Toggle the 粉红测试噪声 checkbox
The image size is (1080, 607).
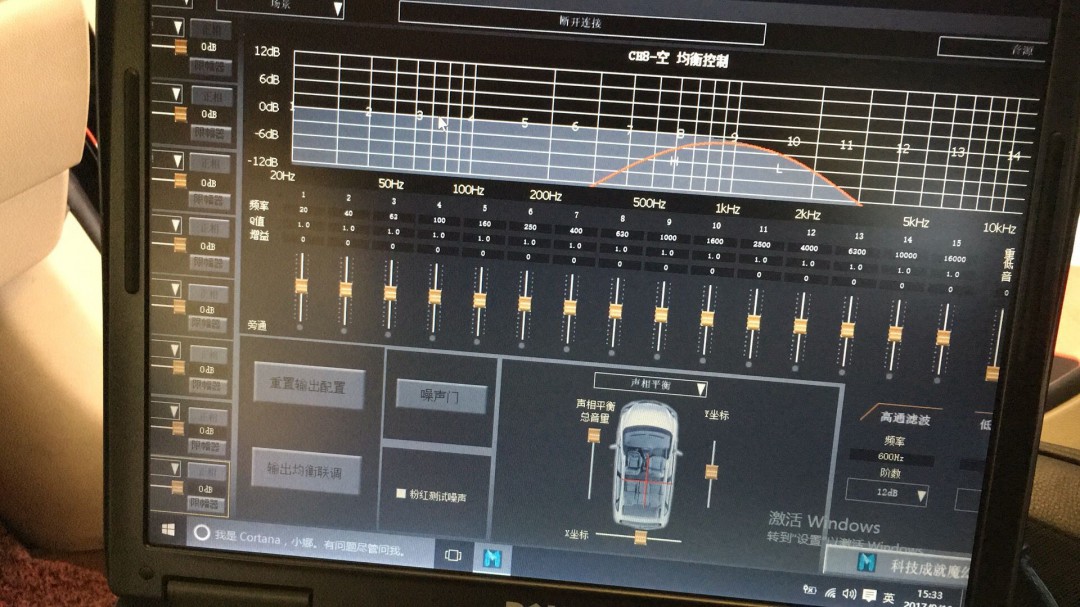400,493
